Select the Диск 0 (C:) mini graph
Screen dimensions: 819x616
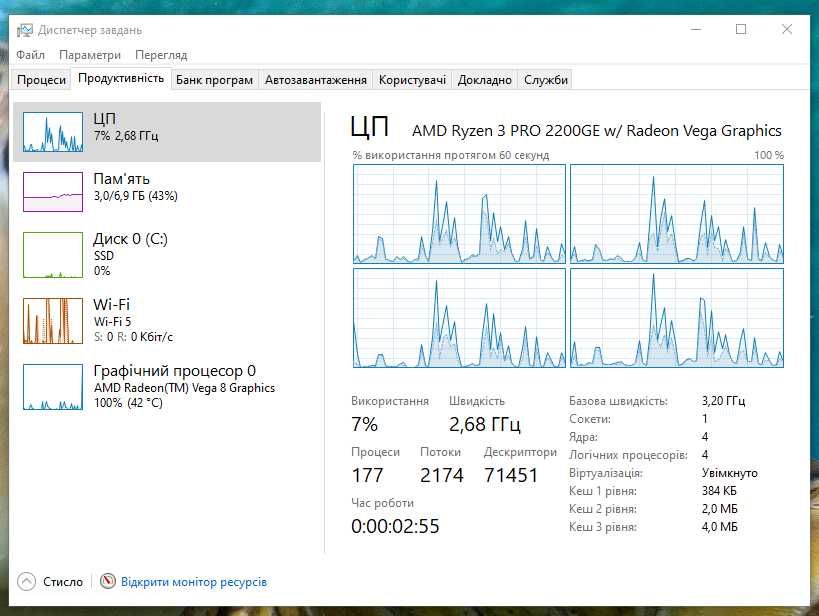tap(53, 255)
